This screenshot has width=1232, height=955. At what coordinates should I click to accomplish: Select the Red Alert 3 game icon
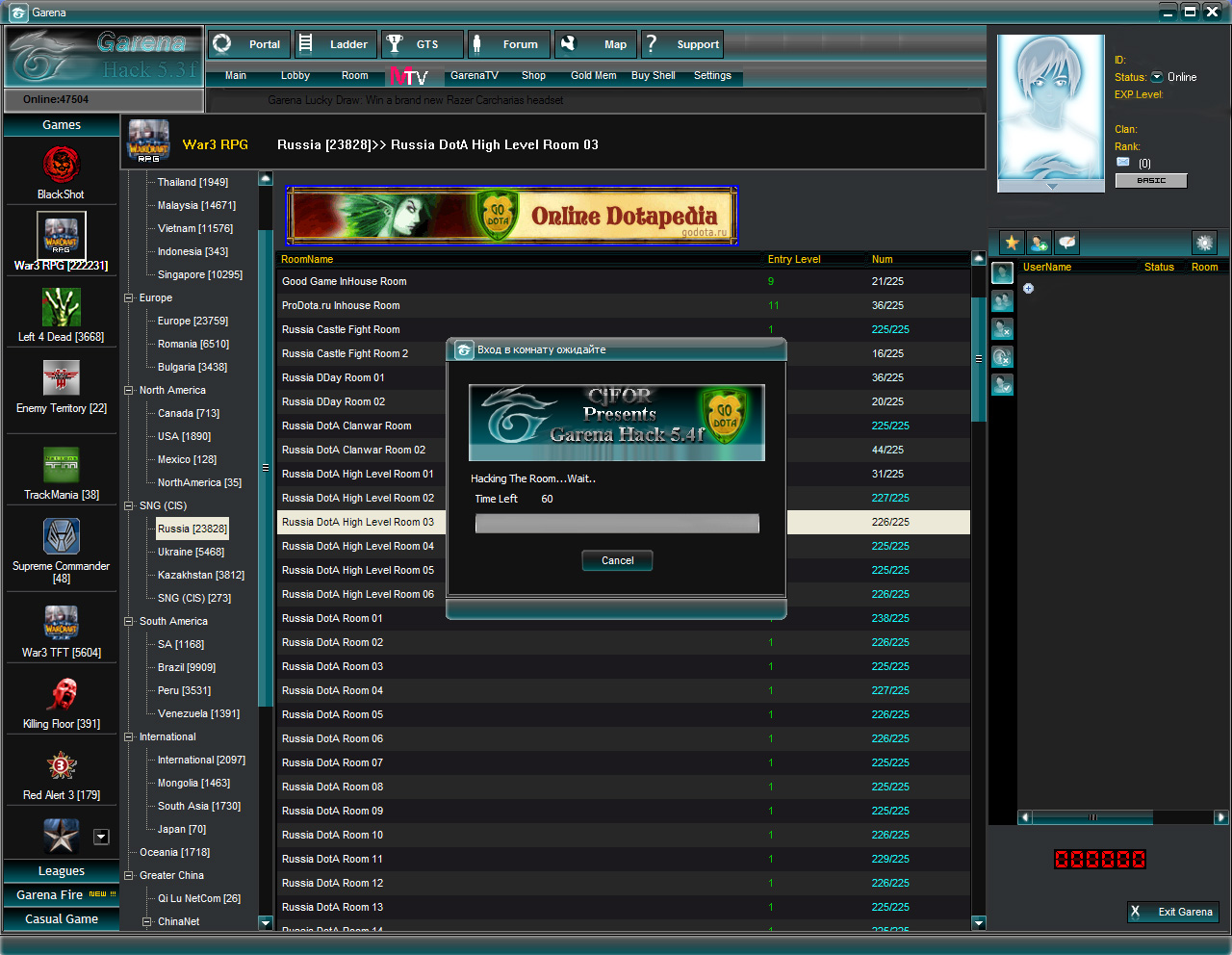pos(61,766)
